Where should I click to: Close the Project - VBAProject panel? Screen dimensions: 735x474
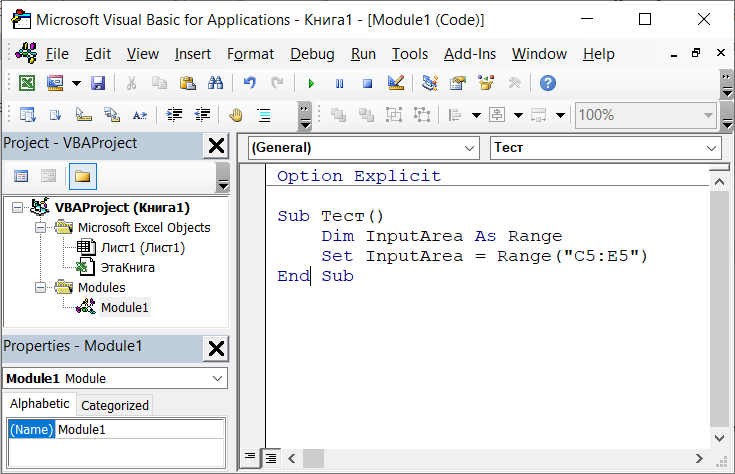216,146
